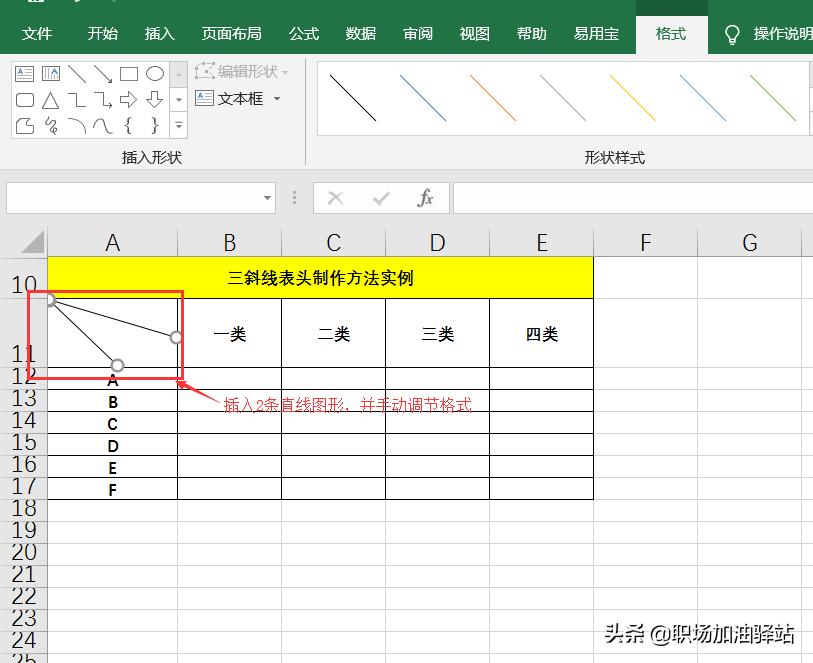Select the arrow shape tool
Image resolution: width=813 pixels, height=663 pixels.
click(103, 75)
